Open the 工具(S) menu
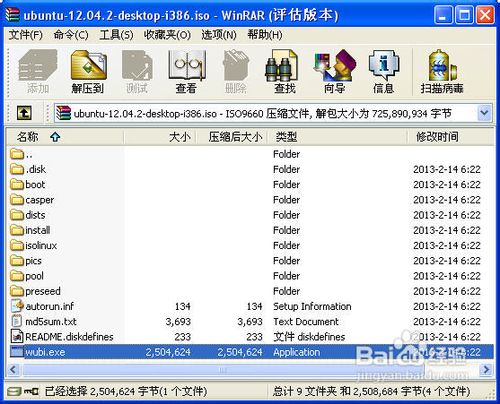500x404 pixels. 116,35
